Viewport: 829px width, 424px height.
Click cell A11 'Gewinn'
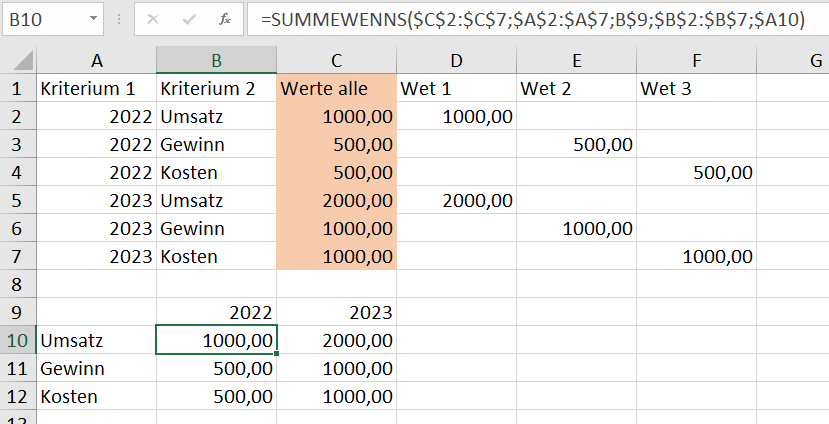point(97,368)
